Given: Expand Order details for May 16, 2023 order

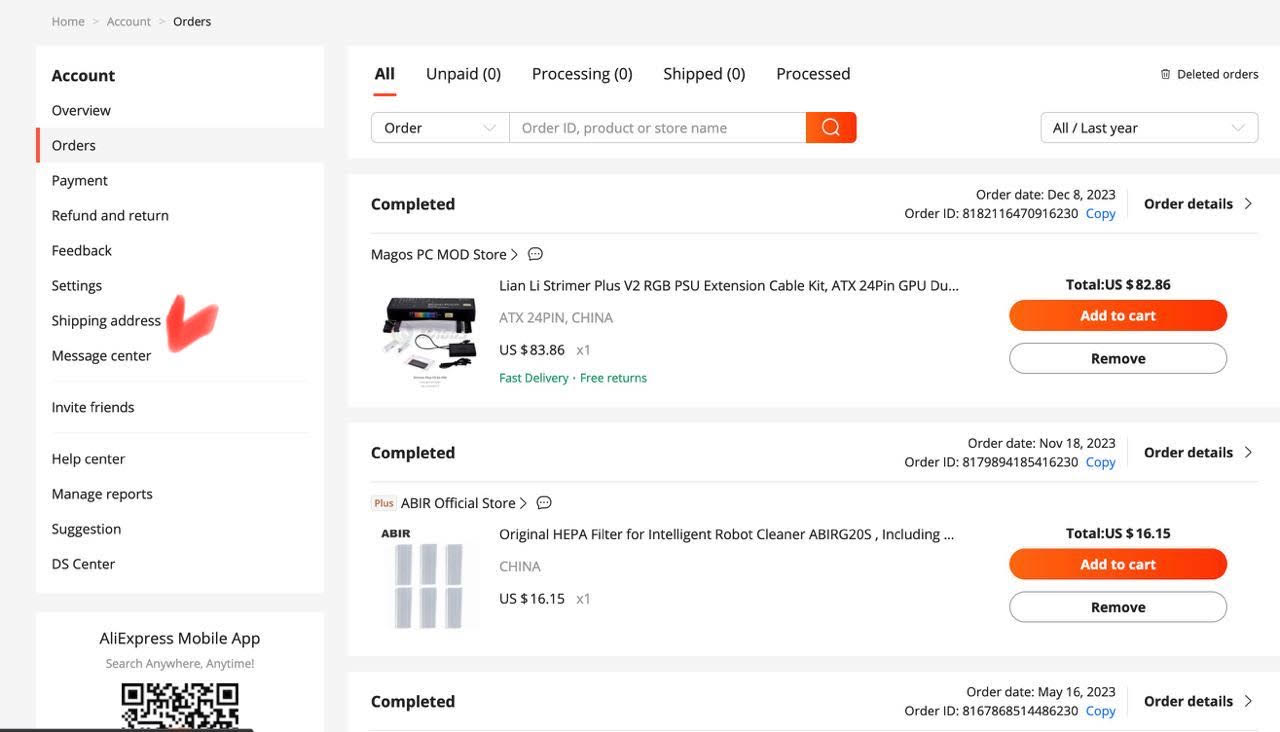Looking at the screenshot, I should tap(1198, 701).
